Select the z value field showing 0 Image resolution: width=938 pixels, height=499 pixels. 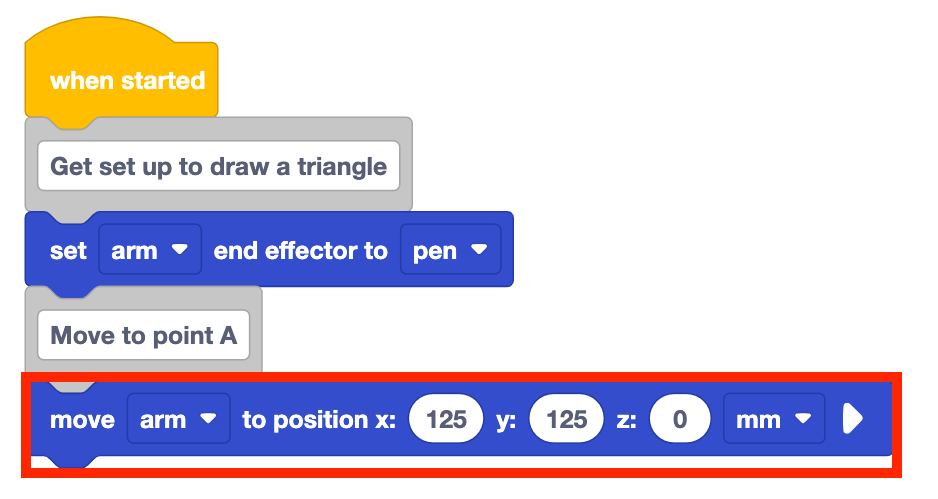pos(680,420)
